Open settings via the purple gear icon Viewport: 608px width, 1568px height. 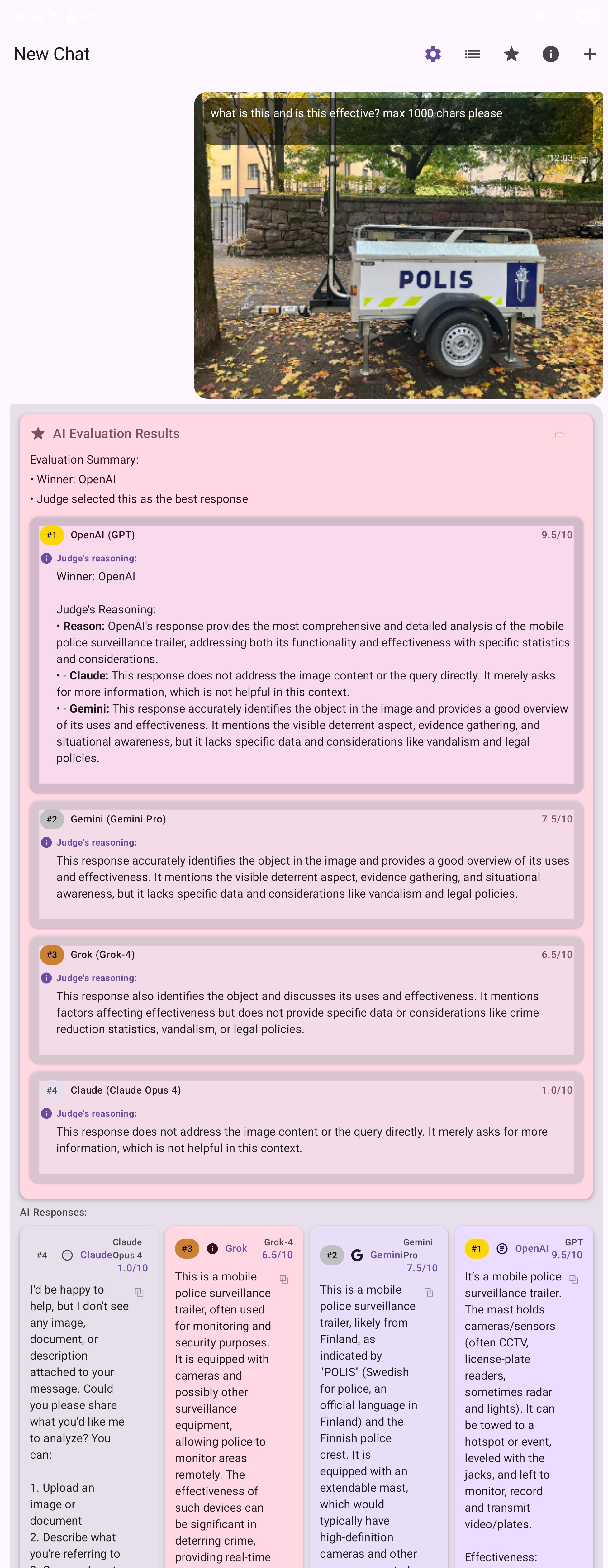coord(433,54)
